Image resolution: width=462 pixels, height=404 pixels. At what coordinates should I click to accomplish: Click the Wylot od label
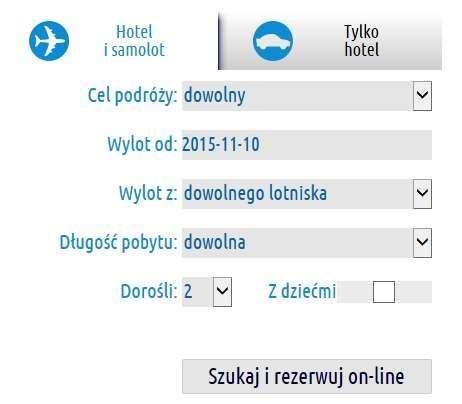coord(142,144)
